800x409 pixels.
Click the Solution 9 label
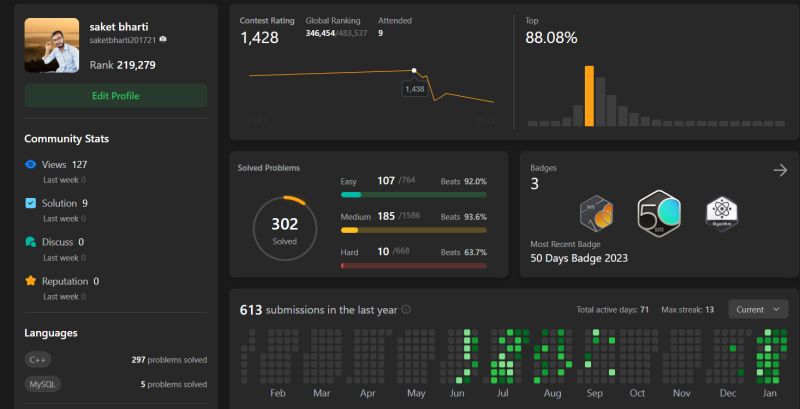65,203
